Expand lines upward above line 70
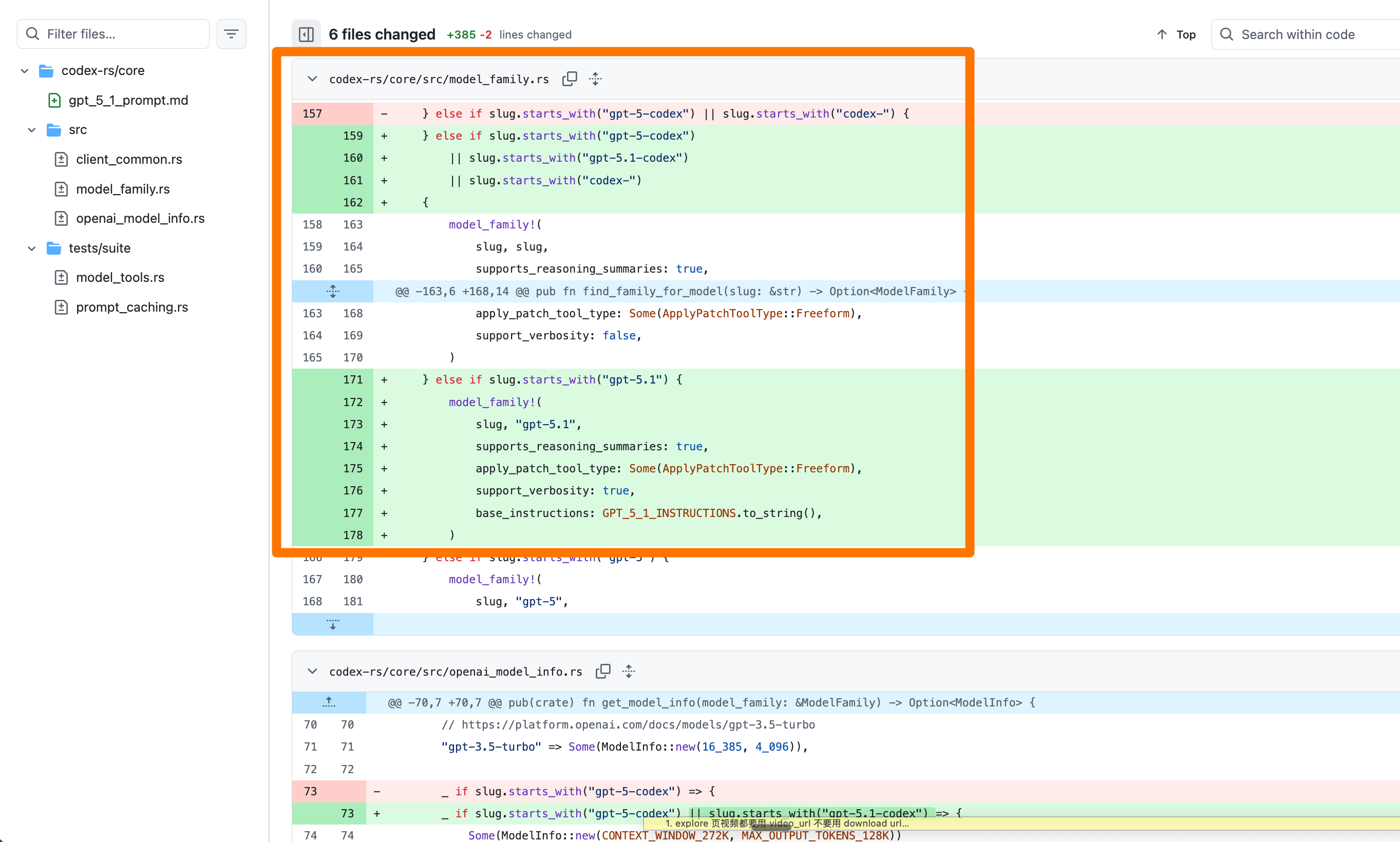The height and width of the screenshot is (842, 1400). pyautogui.click(x=329, y=702)
